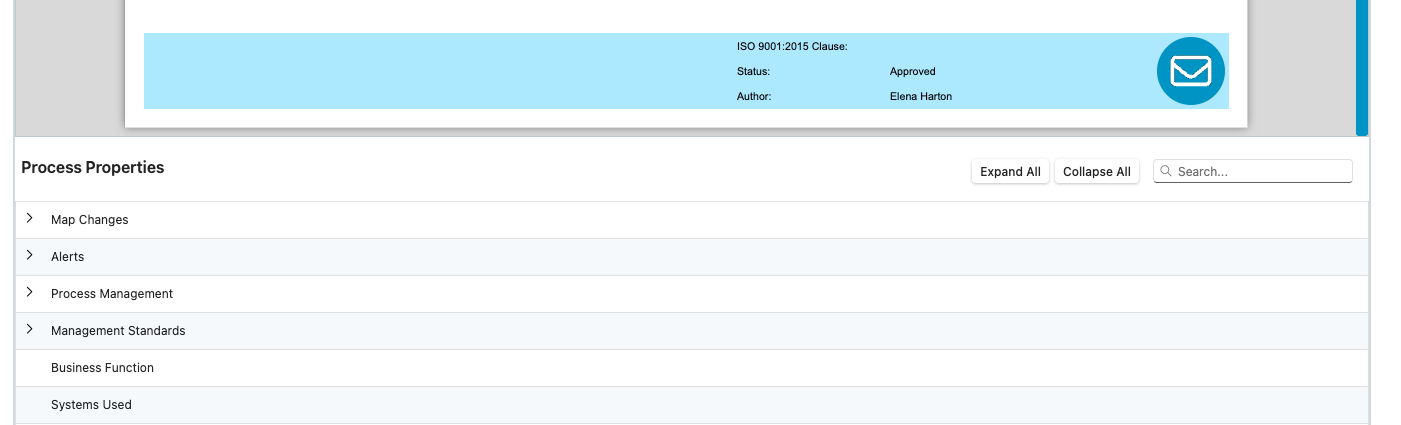Click the Expand All button

(x=1010, y=172)
